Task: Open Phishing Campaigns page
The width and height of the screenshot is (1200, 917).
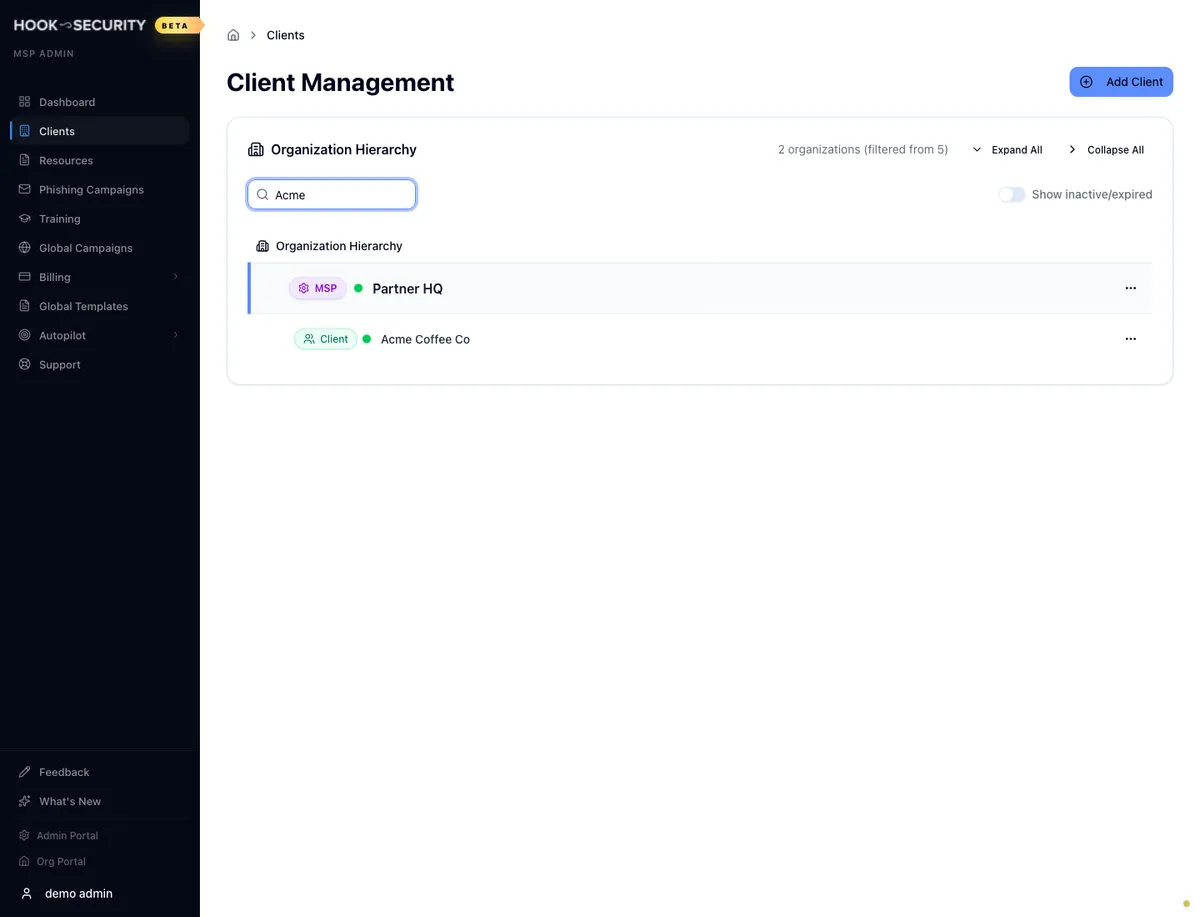Action: (x=100, y=189)
